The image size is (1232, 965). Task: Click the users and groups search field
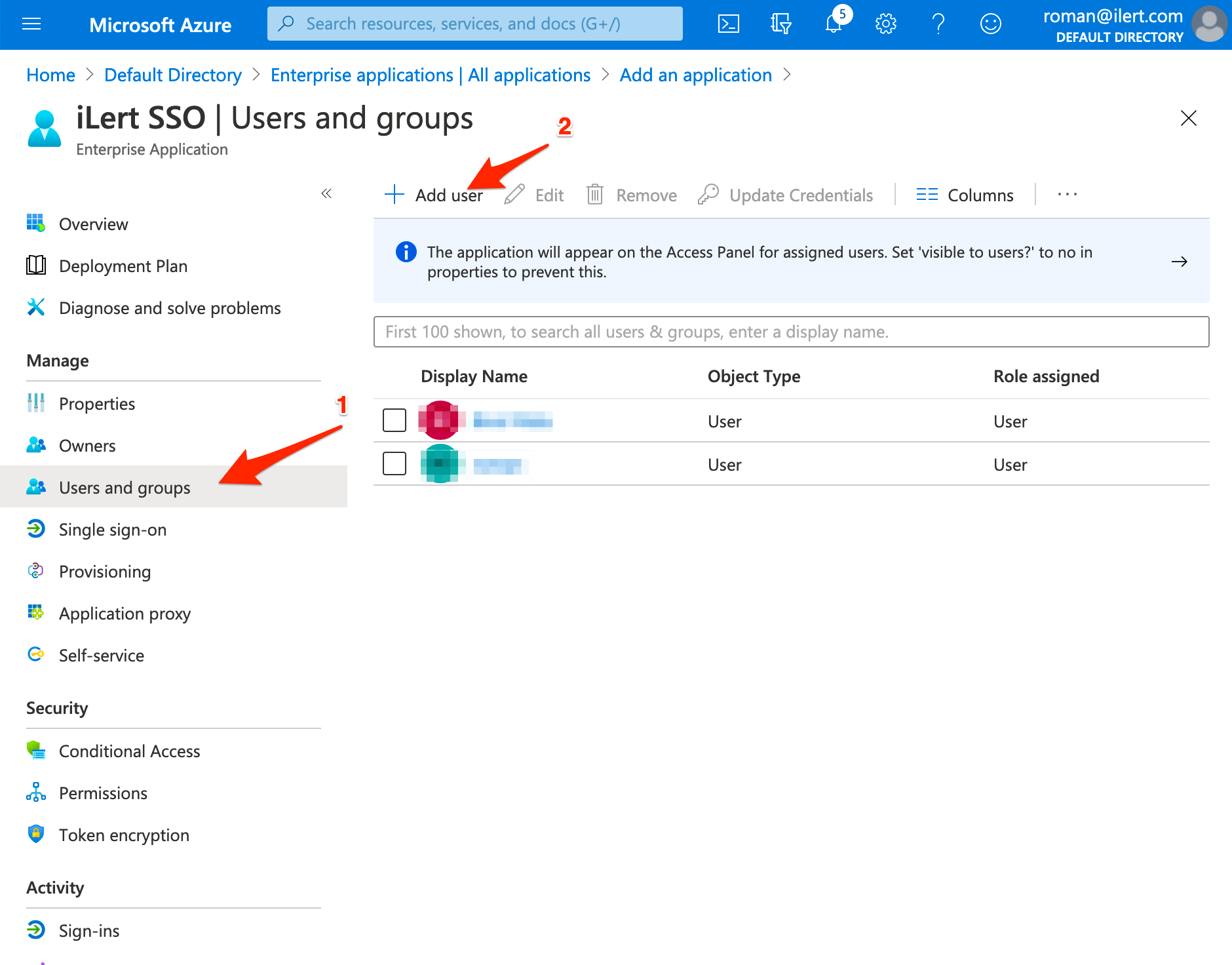point(790,332)
